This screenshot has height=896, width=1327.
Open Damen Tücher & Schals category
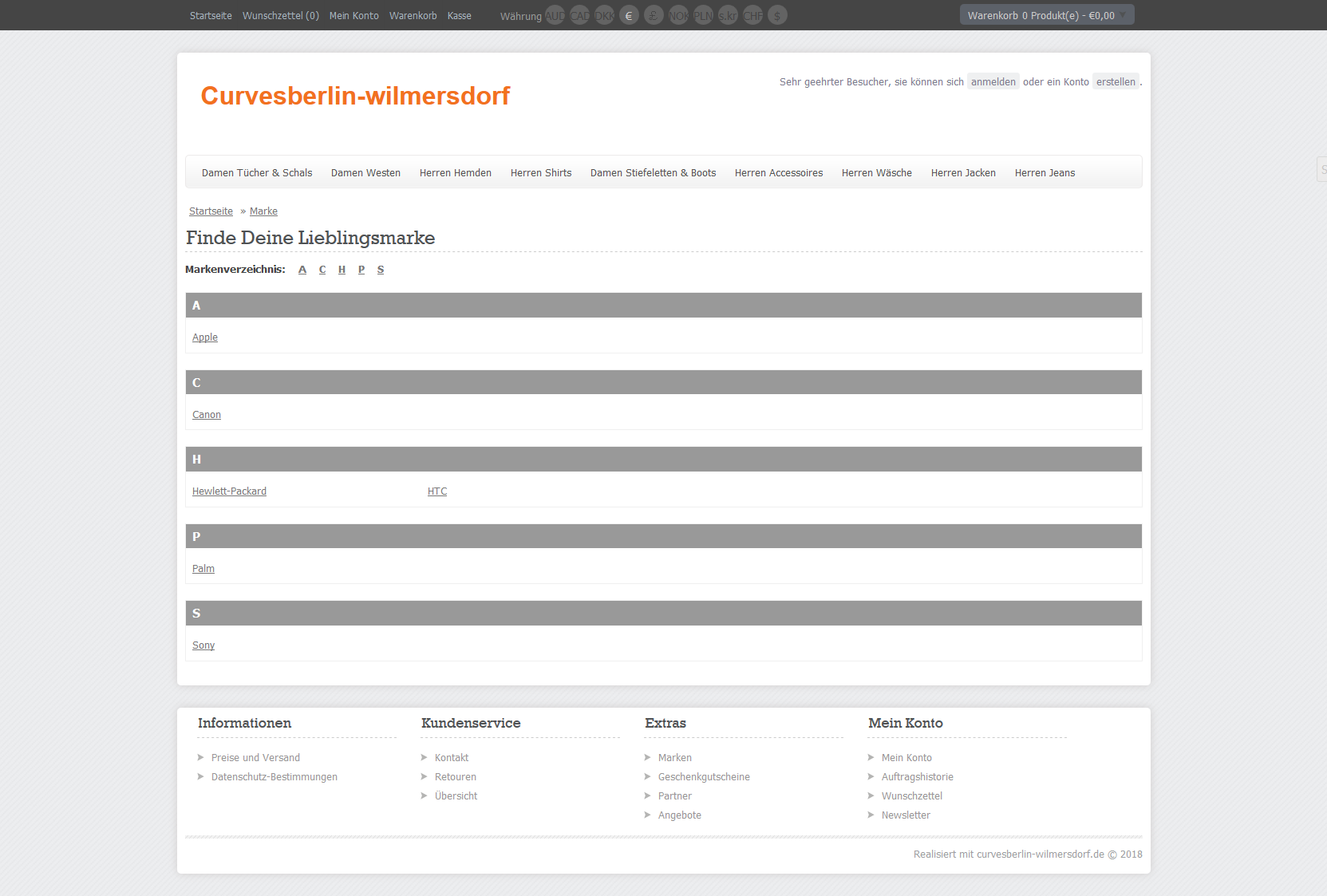[257, 172]
